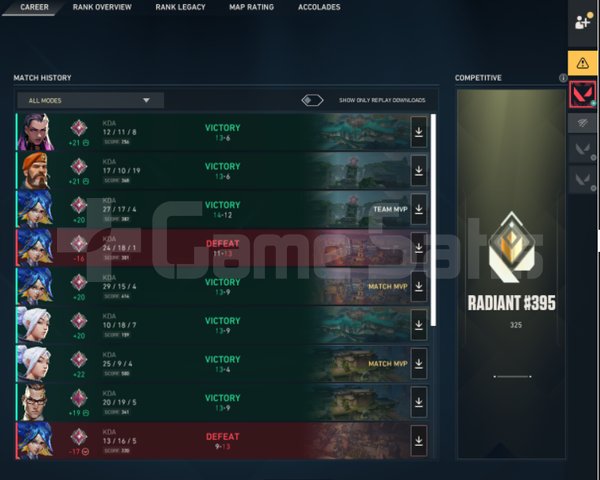
Task: Download replay for the 10 / 18 / 7 match
Action: (419, 325)
